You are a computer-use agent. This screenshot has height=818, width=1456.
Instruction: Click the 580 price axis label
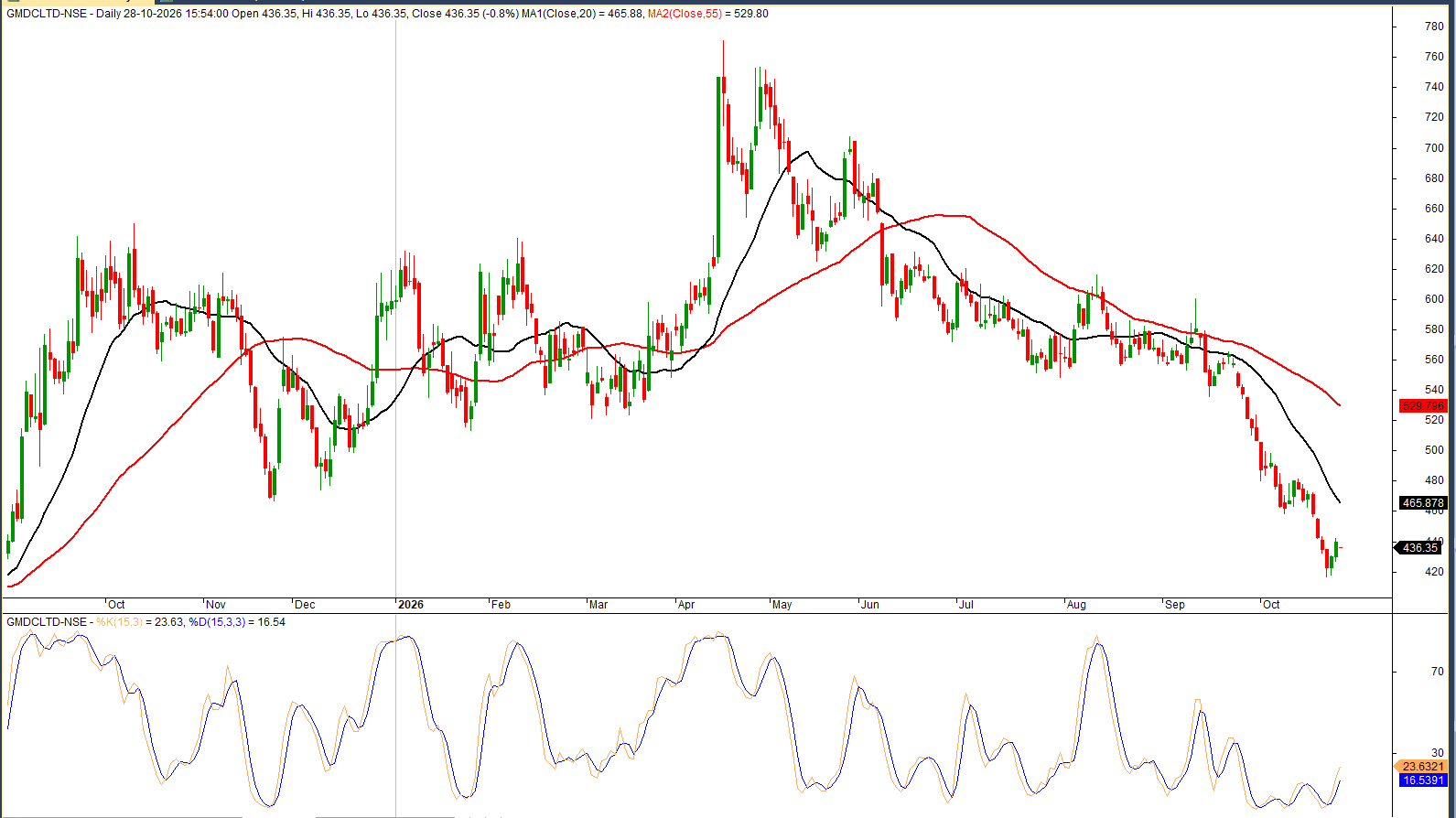(x=1434, y=329)
